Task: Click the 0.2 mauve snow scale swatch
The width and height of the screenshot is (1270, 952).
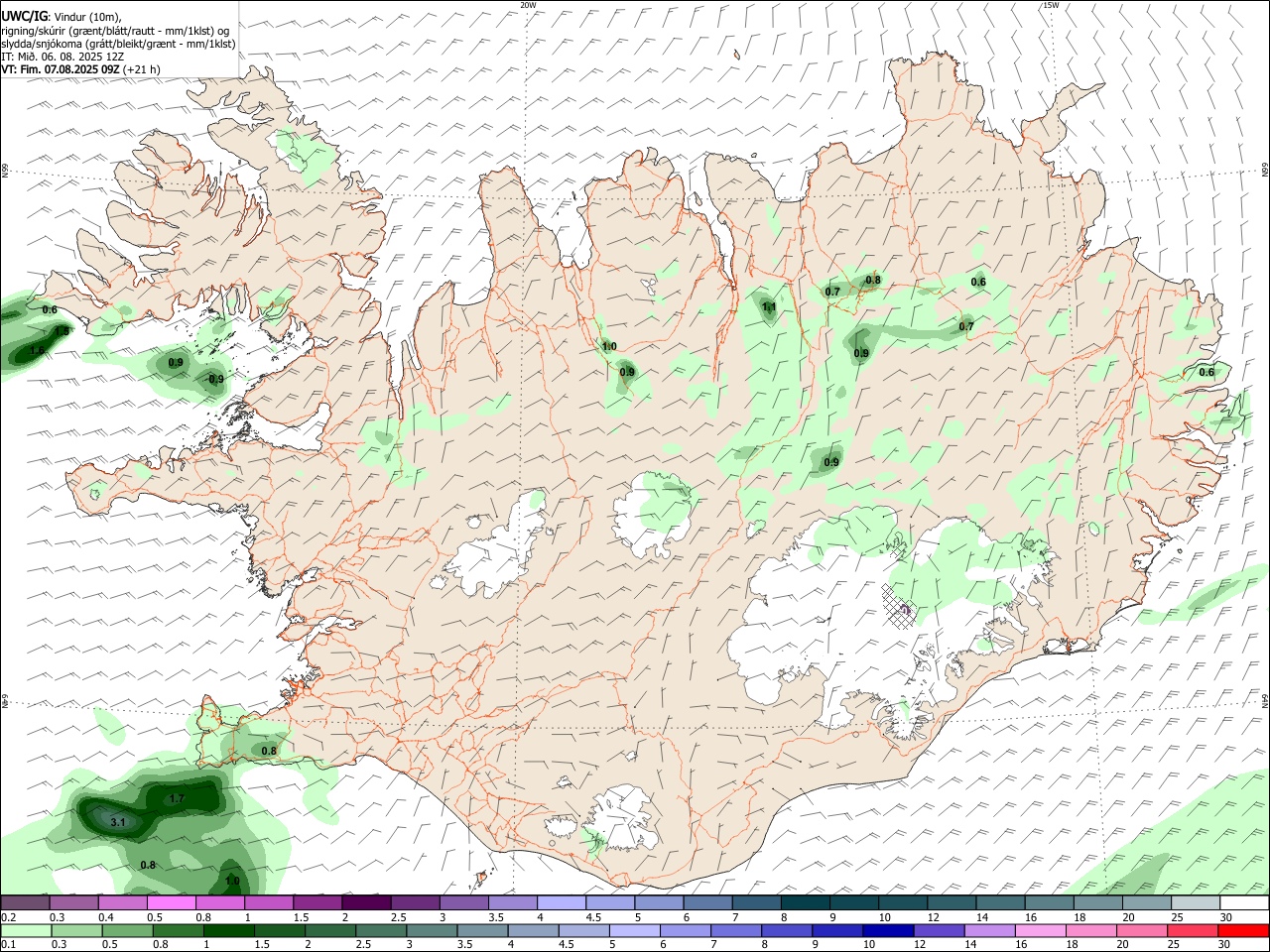Action: (x=25, y=903)
